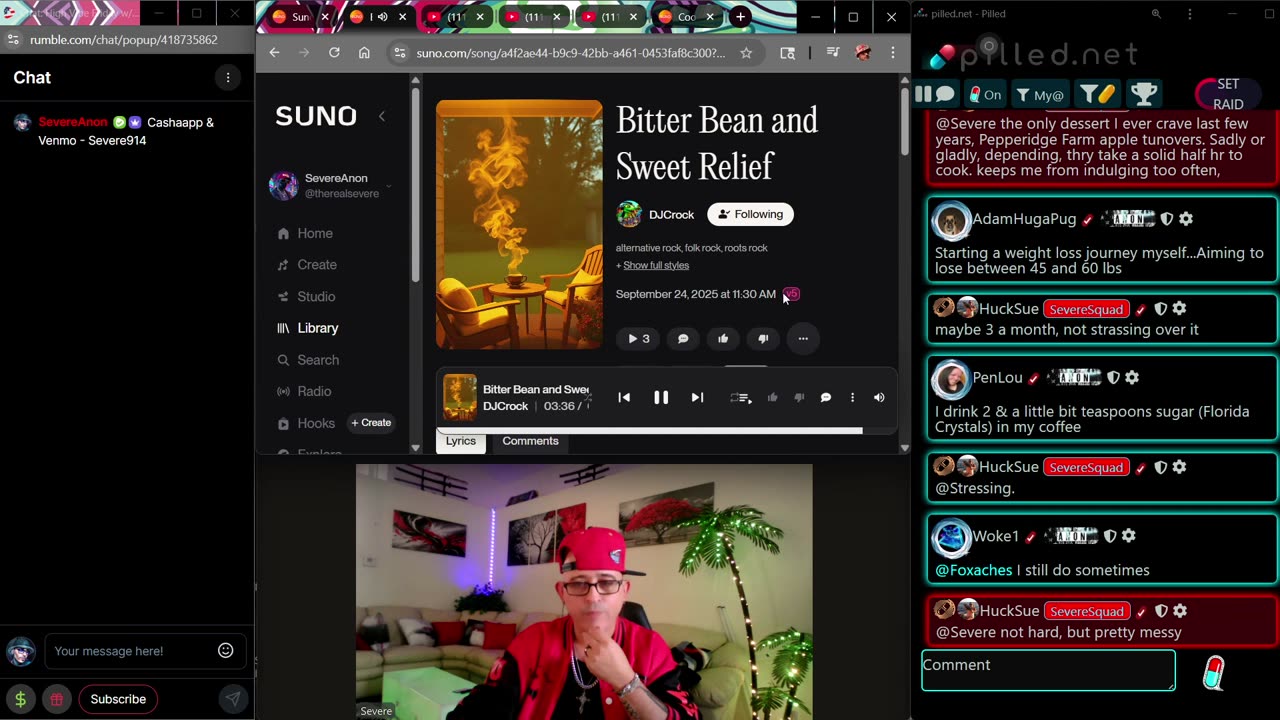
Task: Toggle pause chat icon in Pilled toolbar
Action: [x=934, y=94]
